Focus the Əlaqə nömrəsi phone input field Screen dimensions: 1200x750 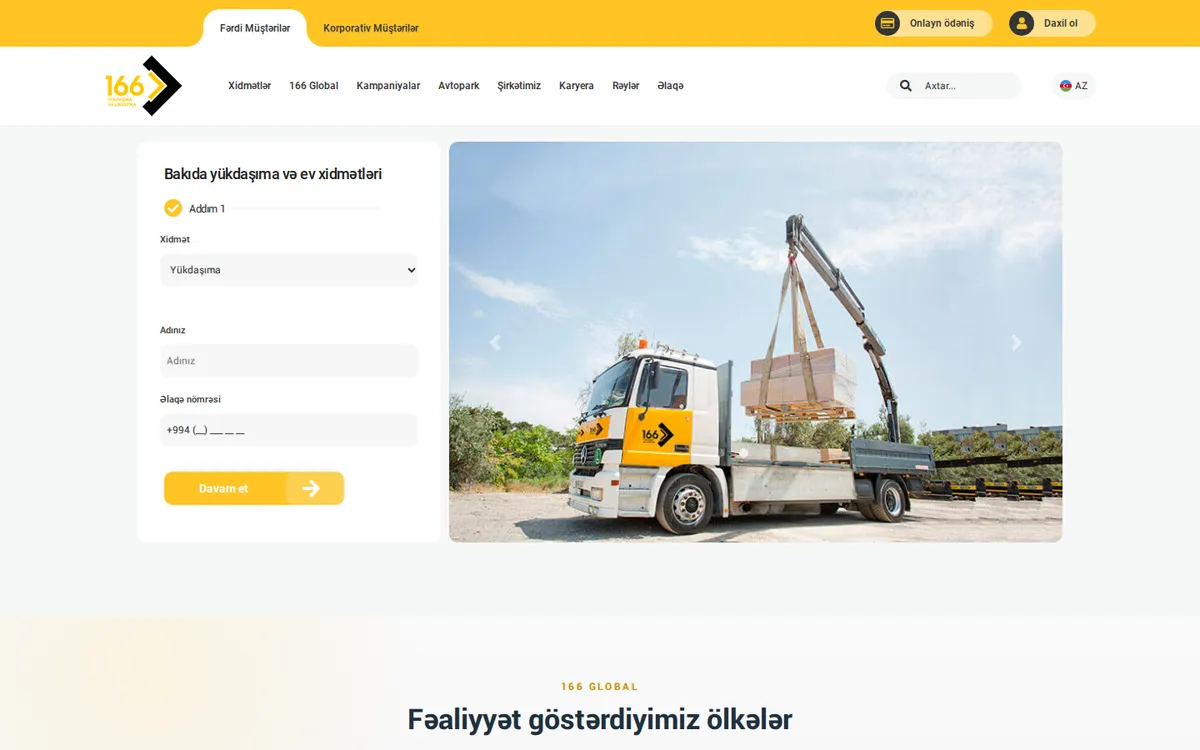[289, 430]
